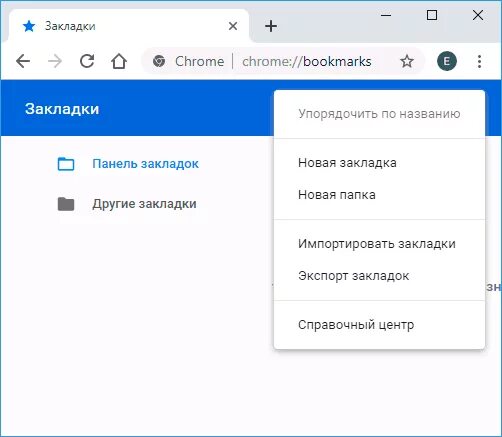Choose Импортировать закладки
This screenshot has width=502, height=437.
click(379, 244)
